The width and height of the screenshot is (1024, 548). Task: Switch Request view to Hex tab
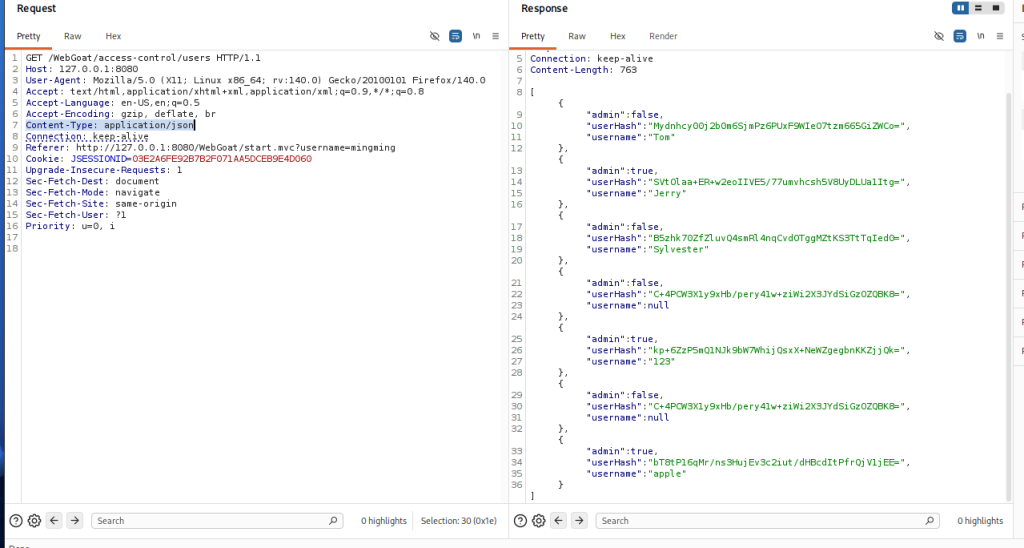click(113, 36)
